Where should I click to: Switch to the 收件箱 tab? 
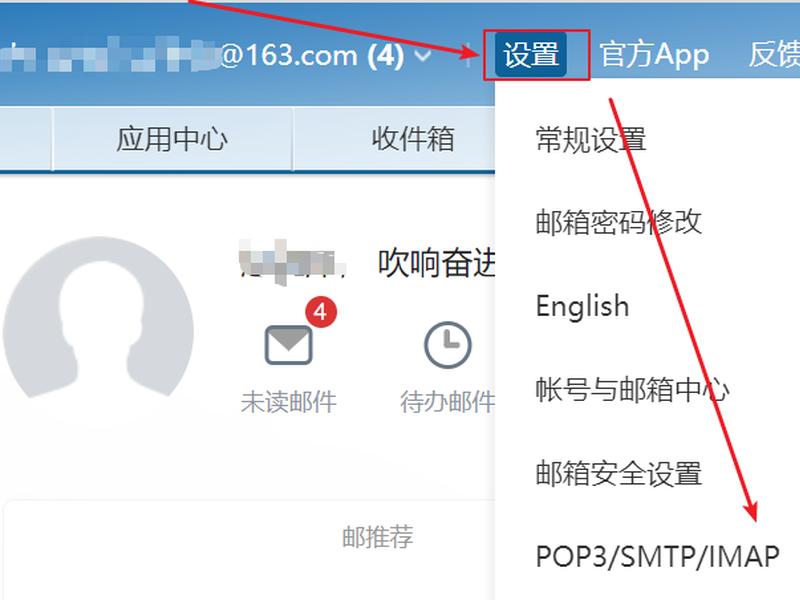[x=412, y=139]
